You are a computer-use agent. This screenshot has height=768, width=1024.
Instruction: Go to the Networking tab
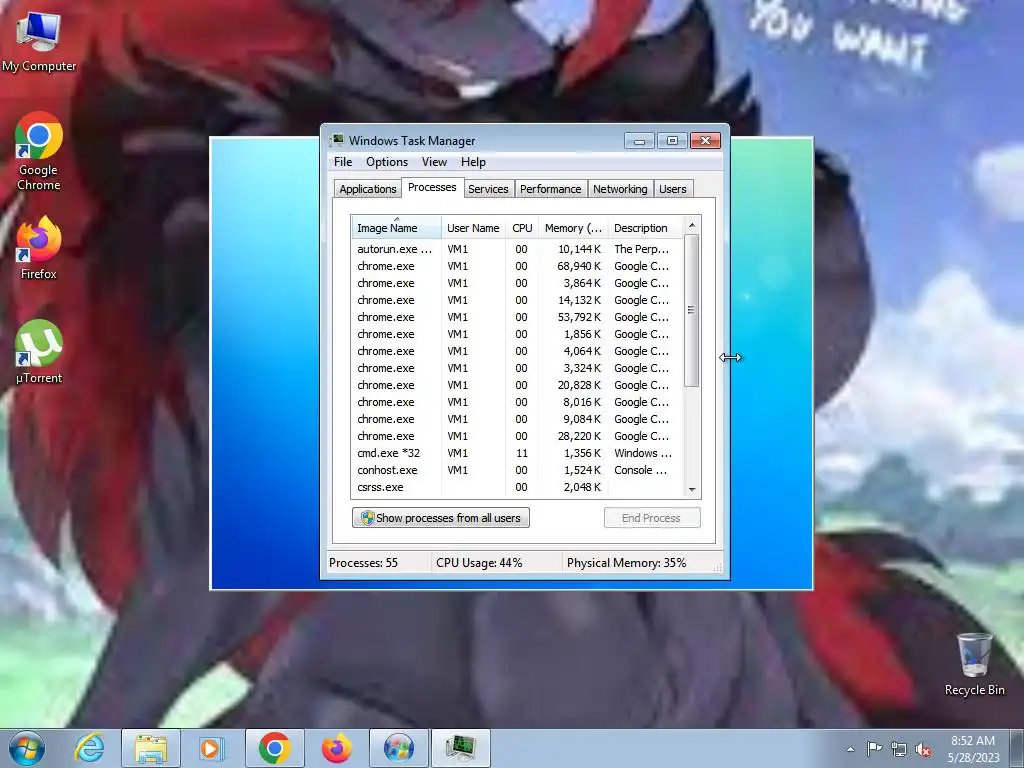pyautogui.click(x=620, y=189)
